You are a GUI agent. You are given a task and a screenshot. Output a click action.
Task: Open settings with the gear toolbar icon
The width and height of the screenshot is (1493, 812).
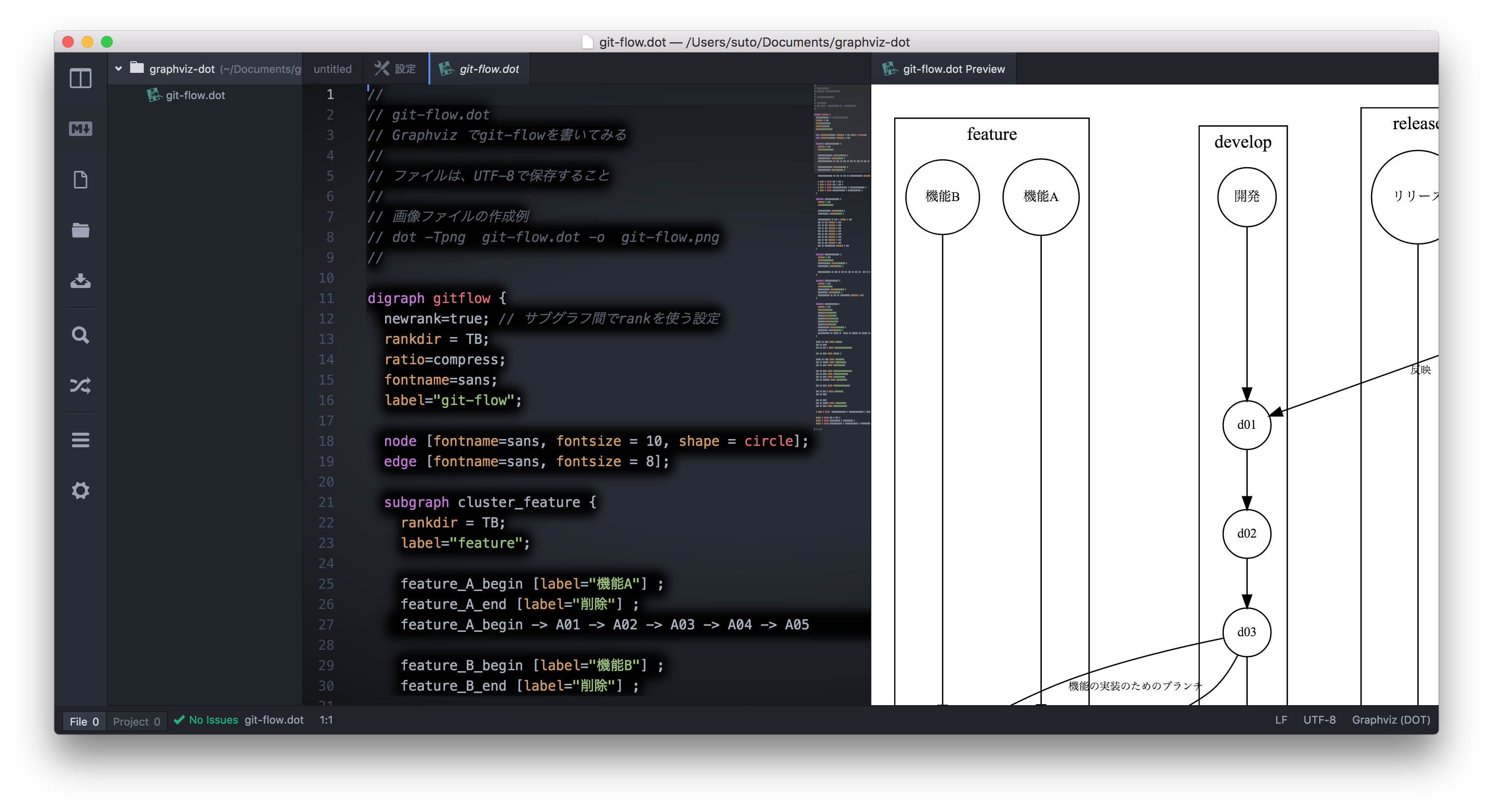[x=80, y=491]
